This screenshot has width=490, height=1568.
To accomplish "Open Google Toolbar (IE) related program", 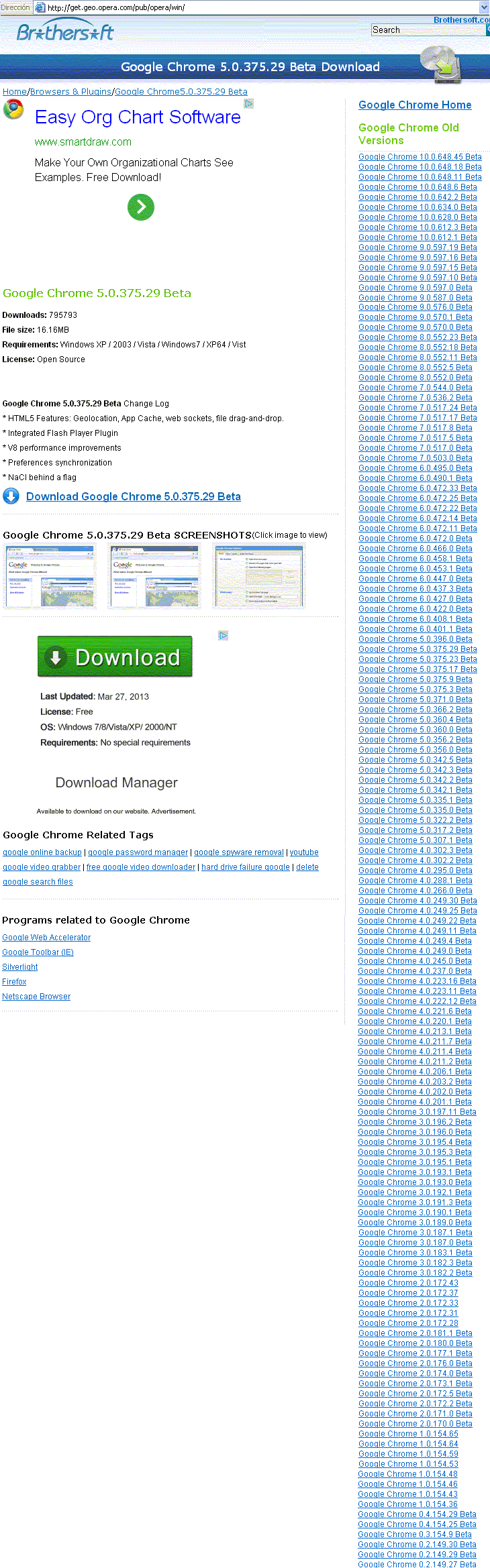I will (x=38, y=952).
